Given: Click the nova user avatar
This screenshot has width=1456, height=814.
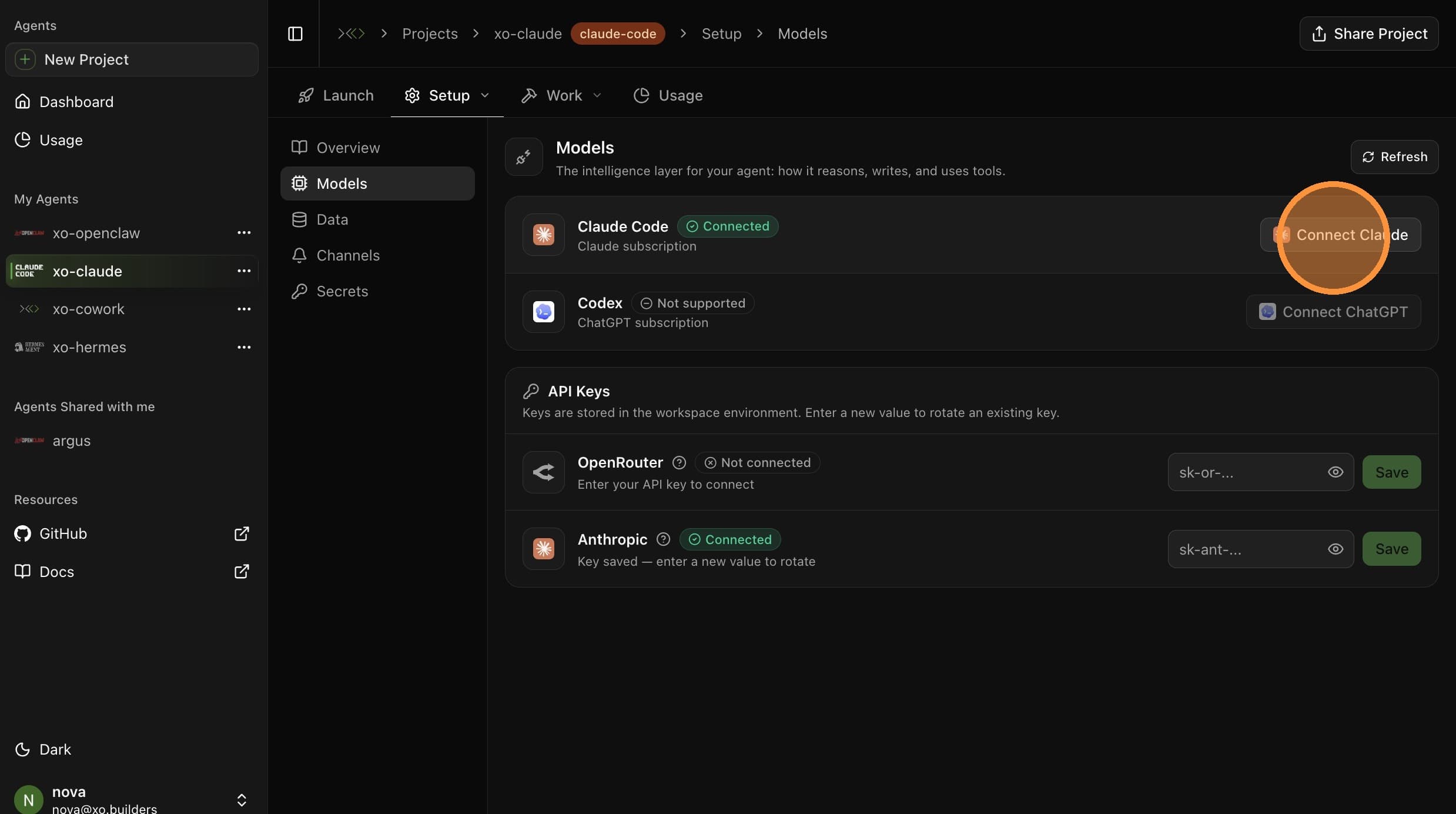Looking at the screenshot, I should click(28, 800).
